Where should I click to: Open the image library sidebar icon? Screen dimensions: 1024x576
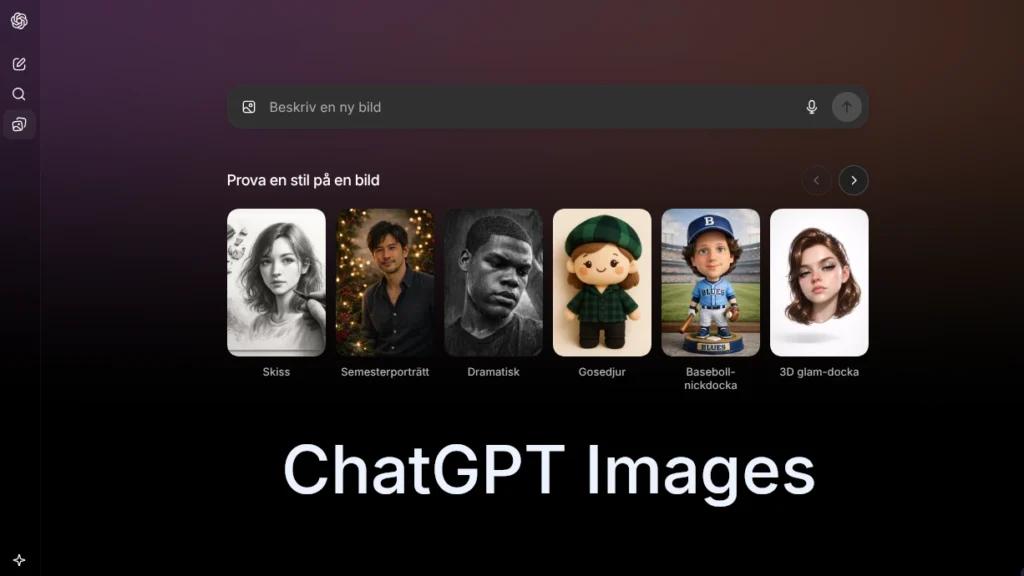pyautogui.click(x=19, y=124)
